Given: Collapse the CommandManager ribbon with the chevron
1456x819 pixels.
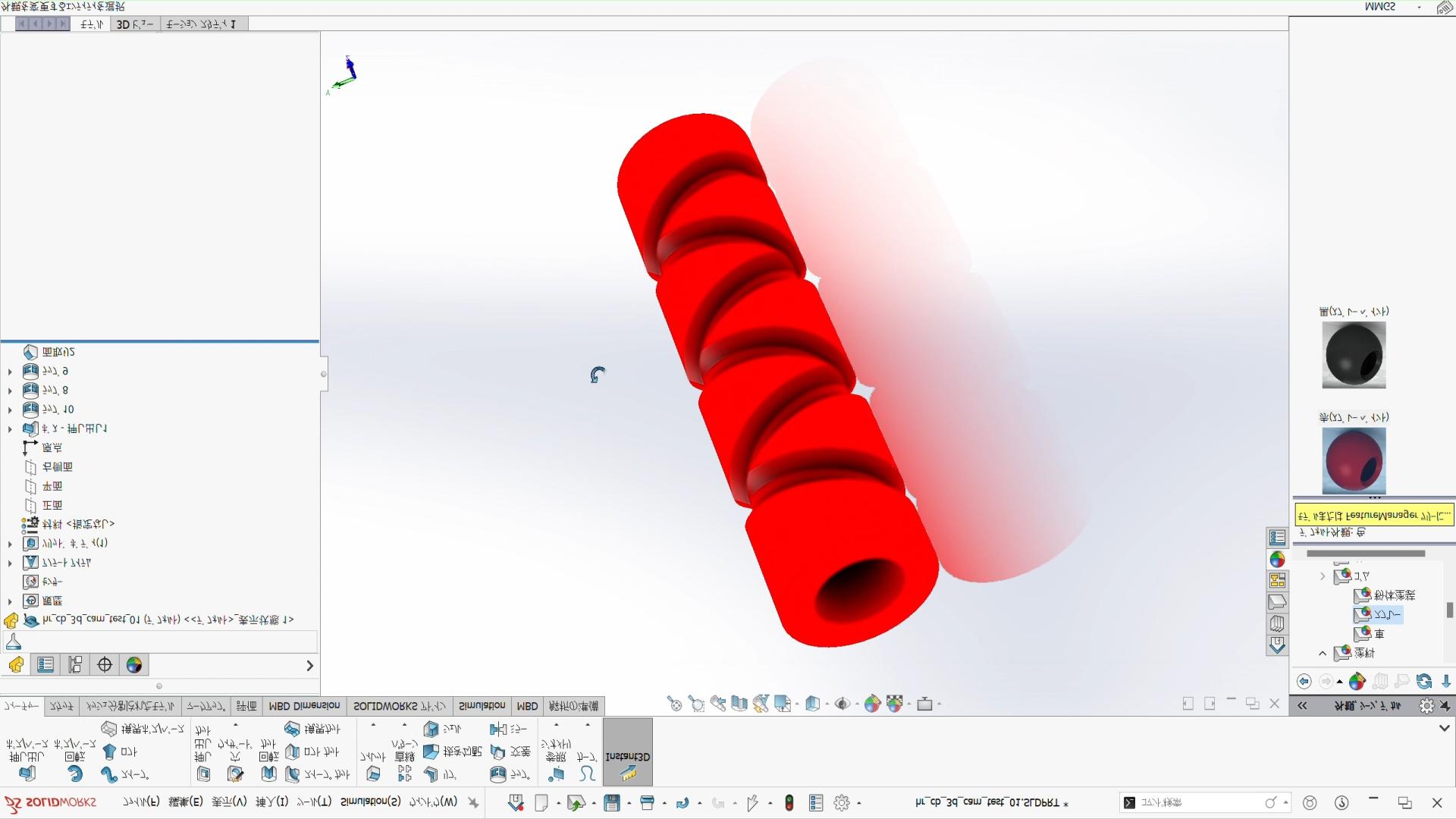Looking at the screenshot, I should [x=1445, y=729].
